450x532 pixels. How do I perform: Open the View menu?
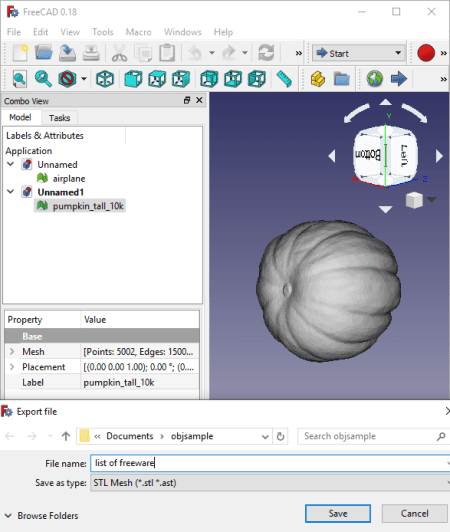point(70,32)
